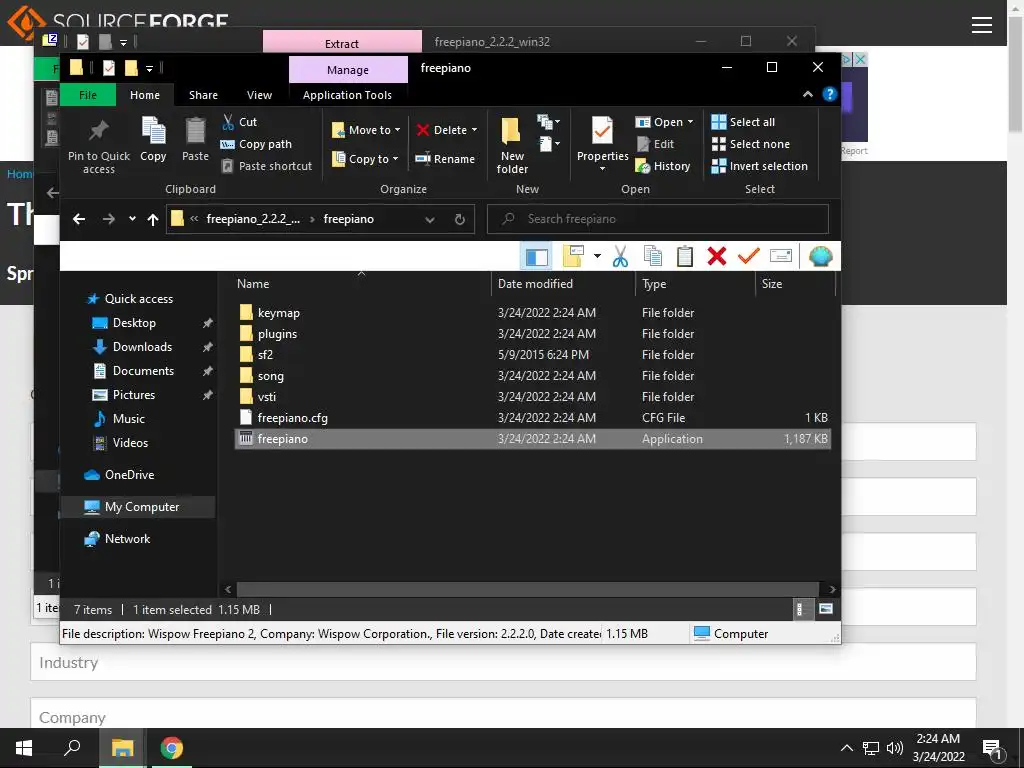Switch to large icons view in status bar
The image size is (1024, 768).
(826, 609)
